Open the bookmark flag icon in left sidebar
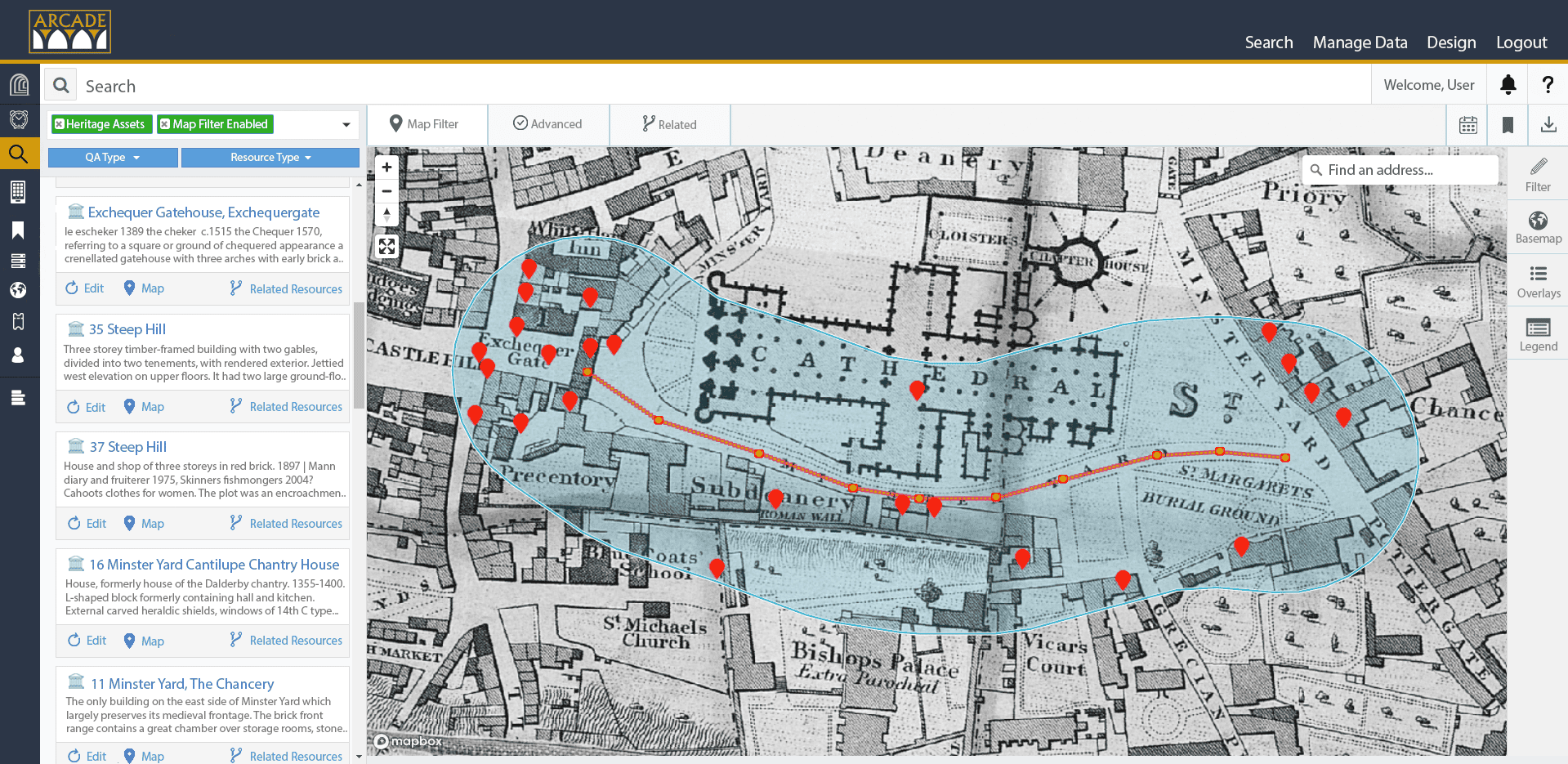Viewport: 1568px width, 764px height. point(18,230)
